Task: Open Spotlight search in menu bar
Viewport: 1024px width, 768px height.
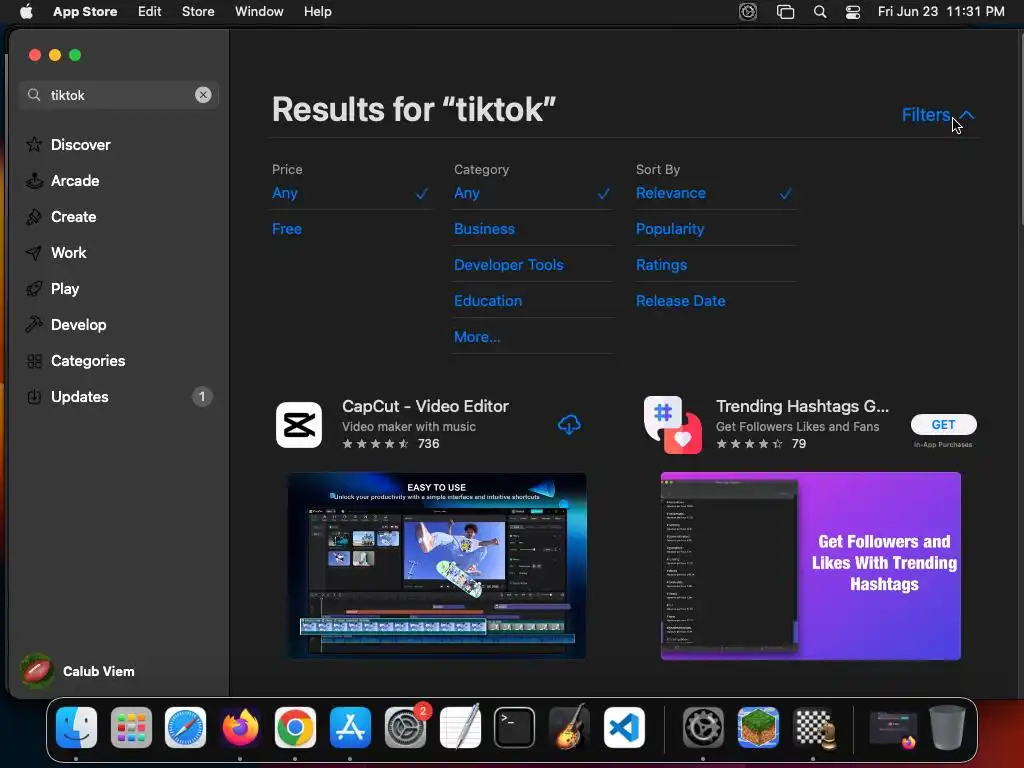Action: pyautogui.click(x=820, y=12)
